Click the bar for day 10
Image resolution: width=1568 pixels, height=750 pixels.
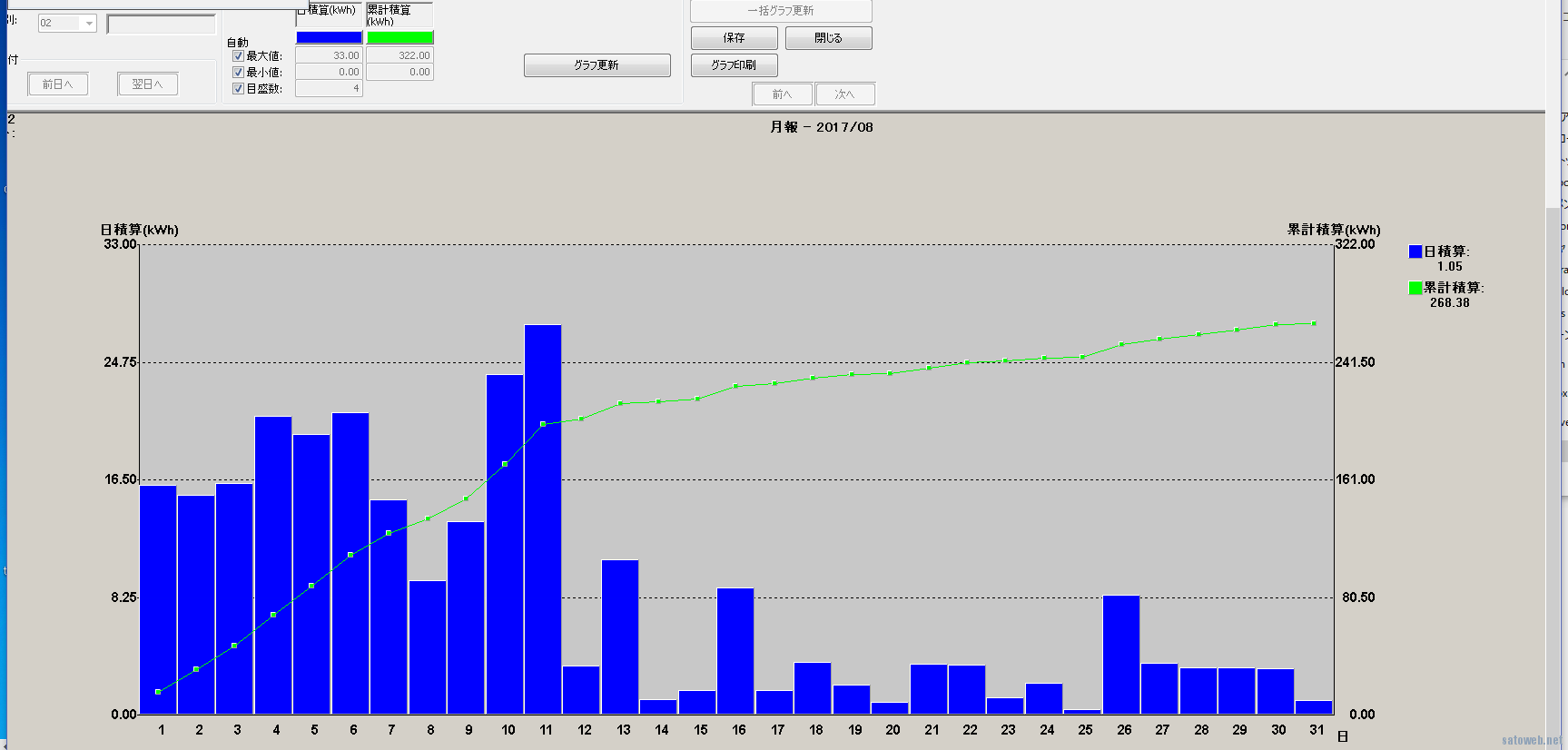pos(505,544)
